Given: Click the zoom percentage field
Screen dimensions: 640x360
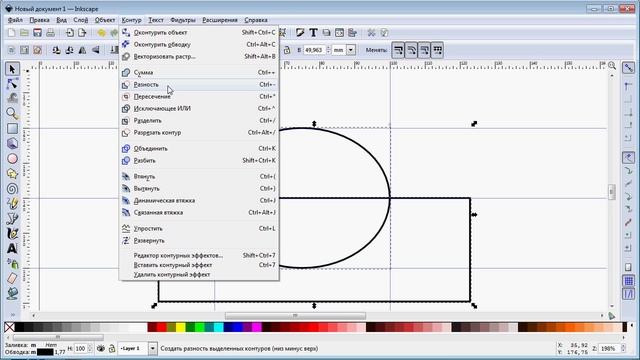Looking at the screenshot, I should coord(609,349).
